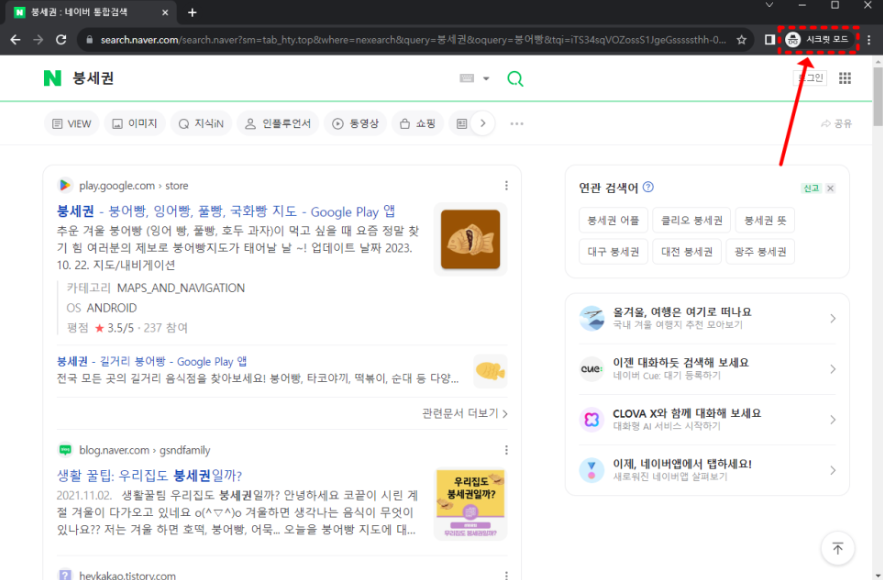
Task: Open the 연관 검색어 help icon
Action: pyautogui.click(x=648, y=187)
